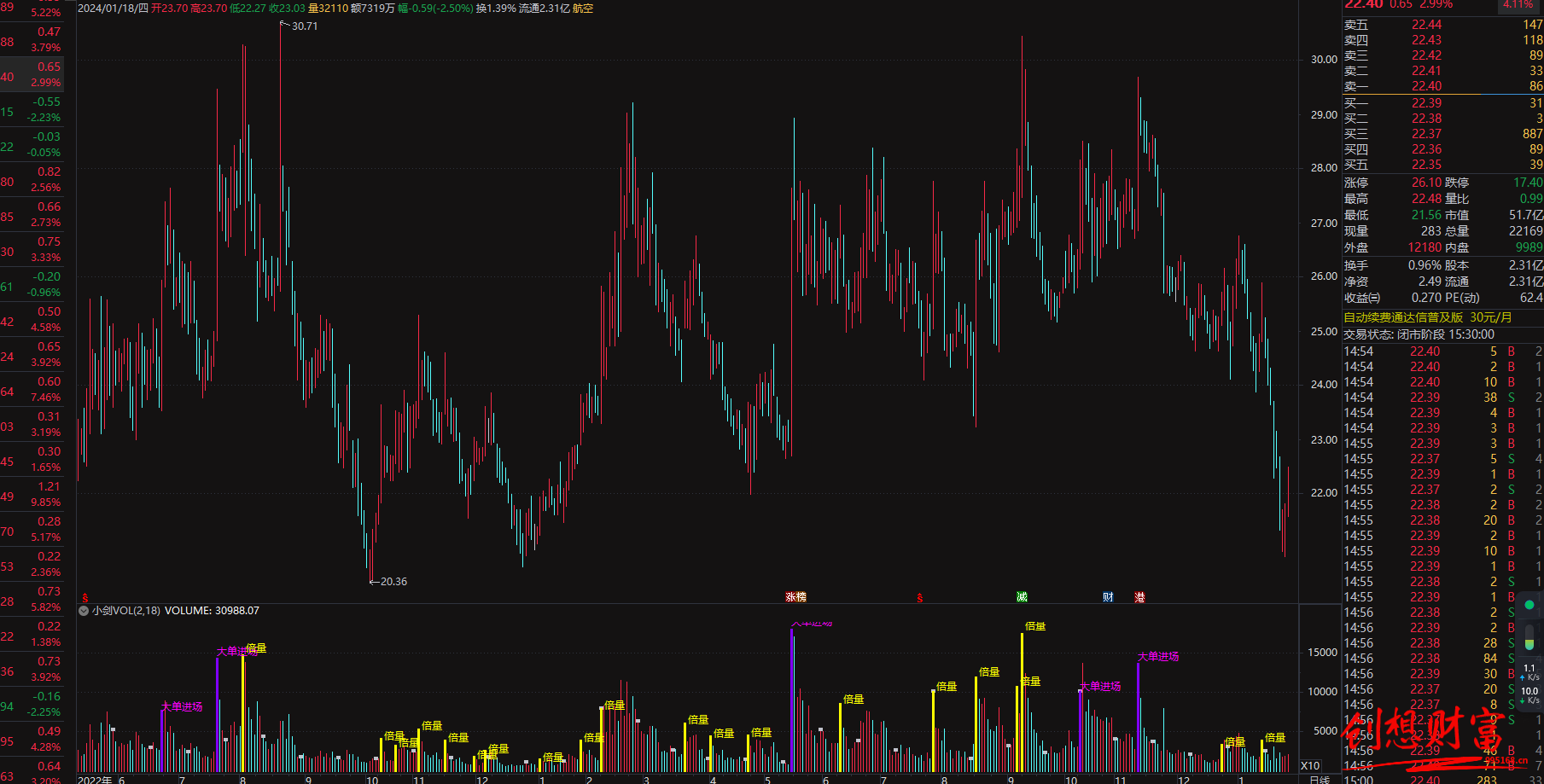
Task: Select the 卖四 22.43 order book row
Action: point(1442,40)
